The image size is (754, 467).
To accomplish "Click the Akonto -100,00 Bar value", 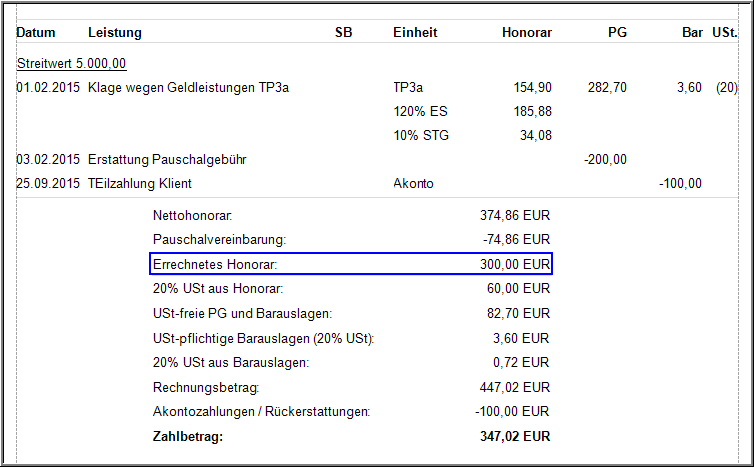I will pyautogui.click(x=680, y=183).
